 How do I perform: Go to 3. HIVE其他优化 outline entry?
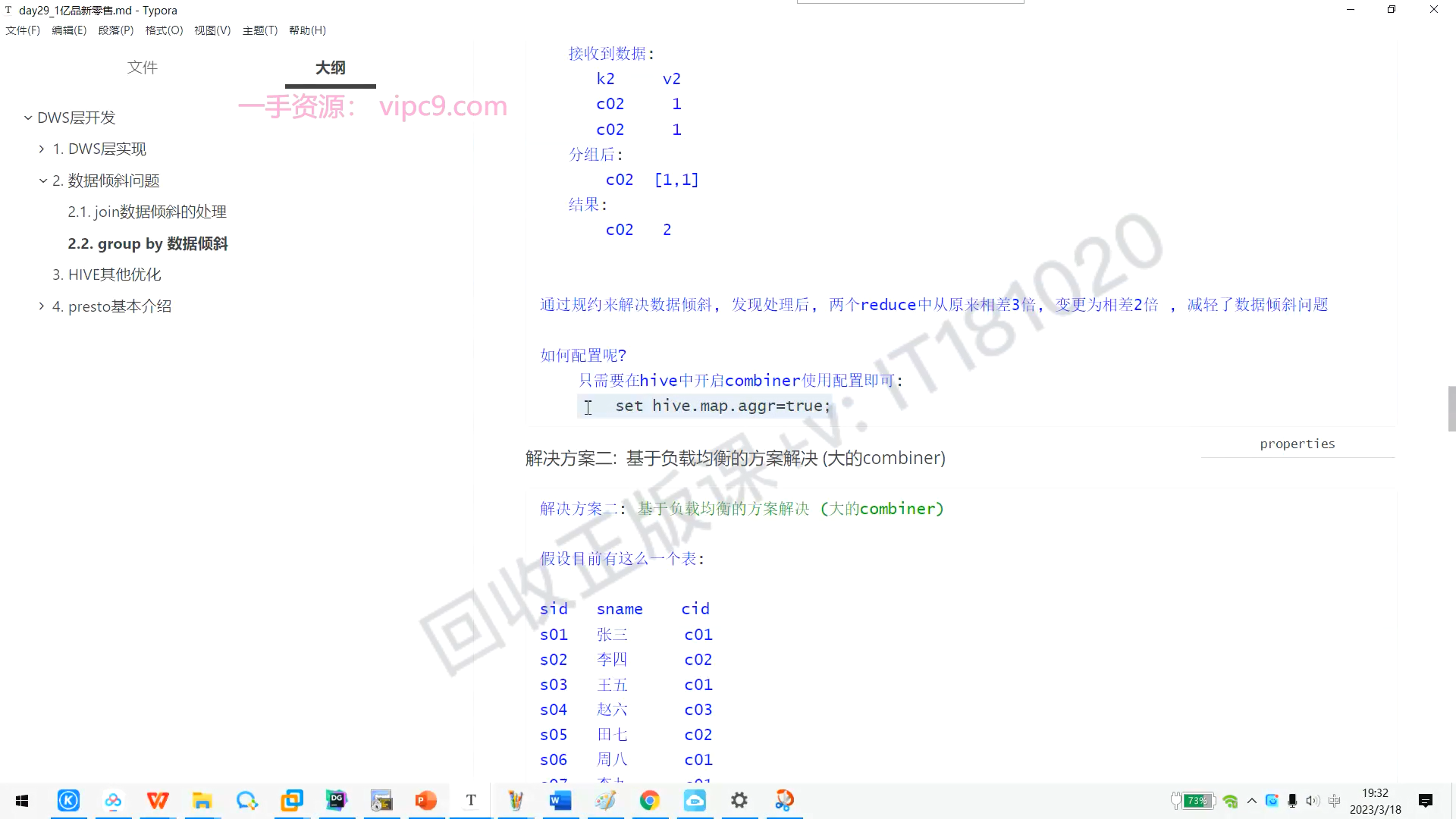click(106, 275)
